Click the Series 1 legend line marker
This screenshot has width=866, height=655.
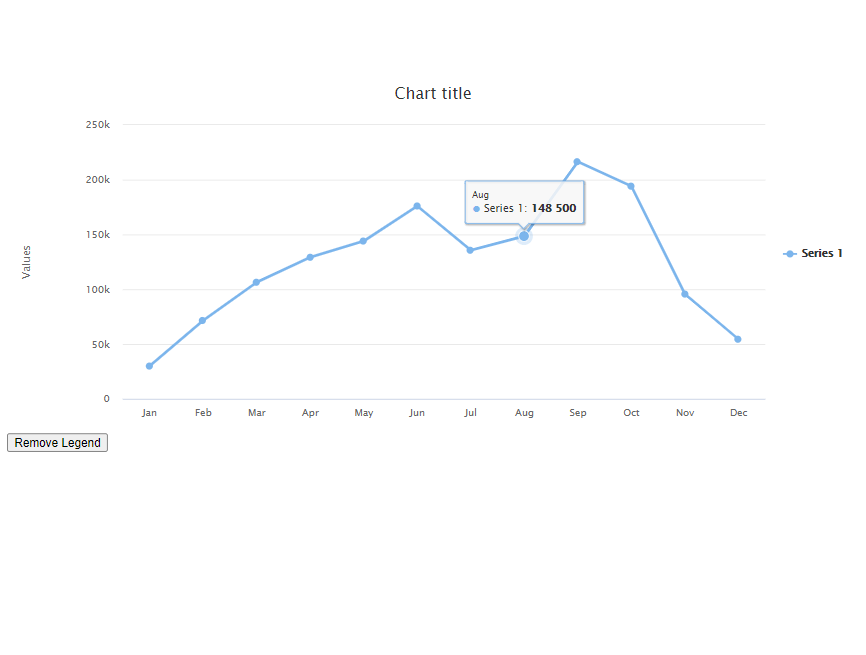point(790,253)
